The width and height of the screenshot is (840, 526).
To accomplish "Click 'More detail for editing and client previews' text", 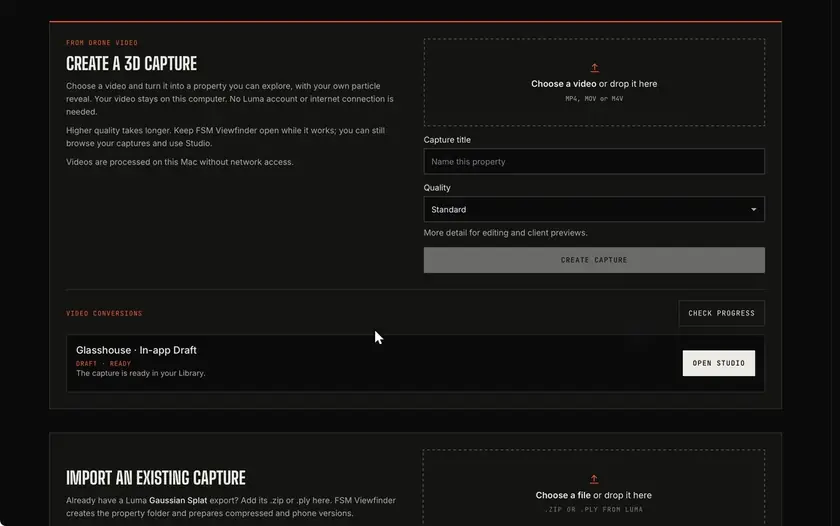I will tap(505, 232).
